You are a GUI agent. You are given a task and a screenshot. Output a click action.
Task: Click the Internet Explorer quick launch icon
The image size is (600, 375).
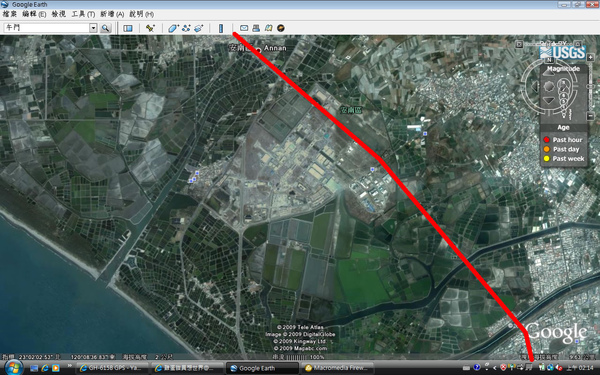click(45, 368)
